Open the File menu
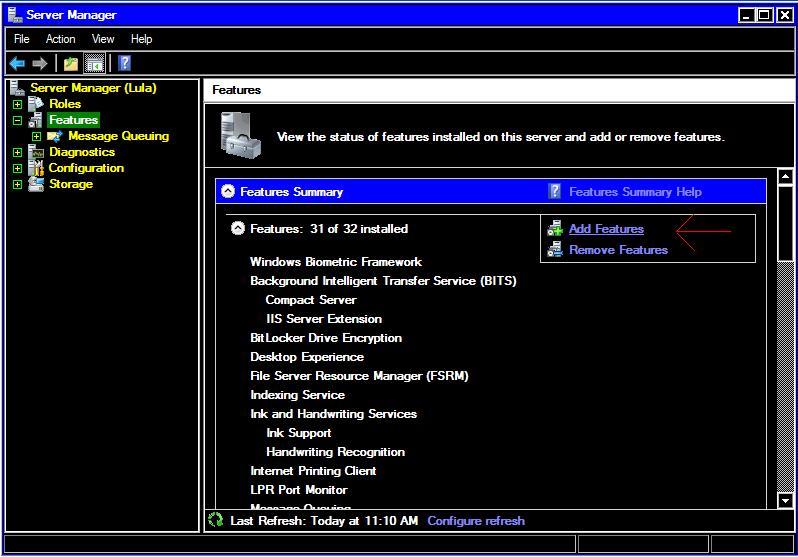Image resolution: width=798 pixels, height=557 pixels. 21,39
